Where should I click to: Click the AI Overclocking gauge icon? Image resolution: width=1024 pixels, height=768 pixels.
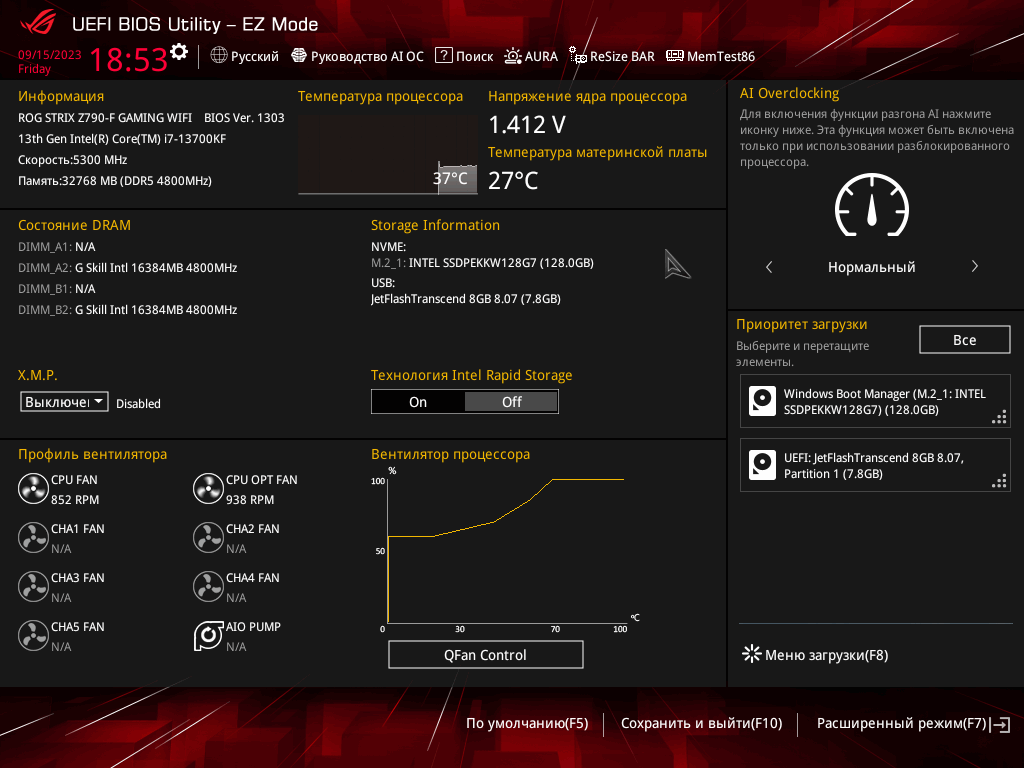872,205
